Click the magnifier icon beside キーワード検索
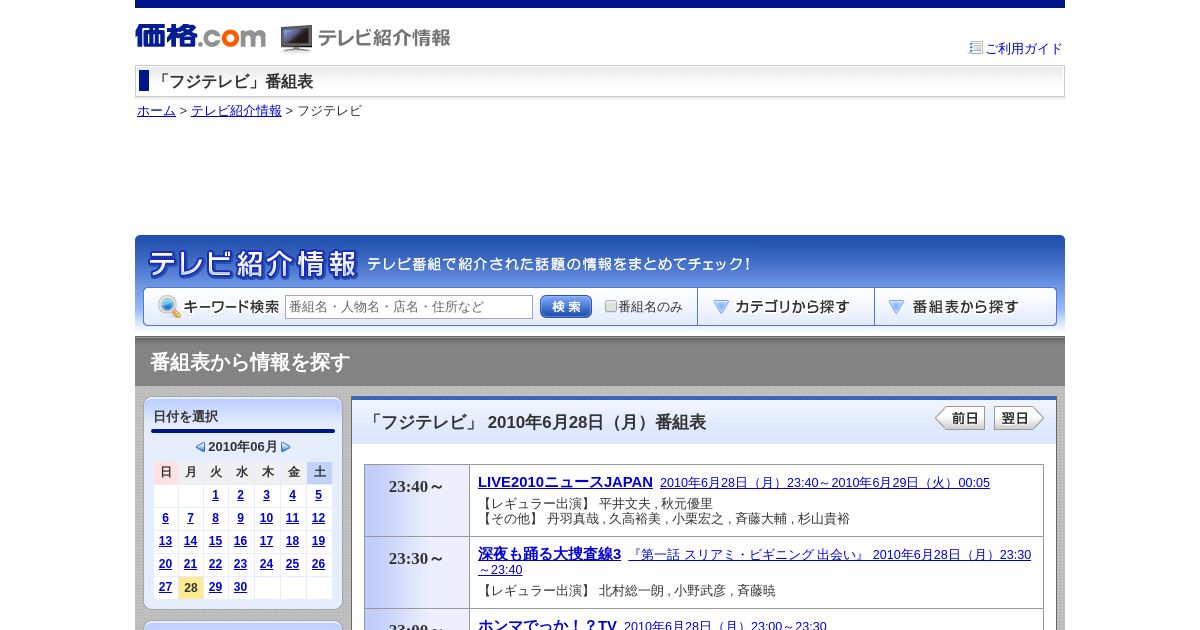This screenshot has height=630, width=1200. (x=169, y=307)
